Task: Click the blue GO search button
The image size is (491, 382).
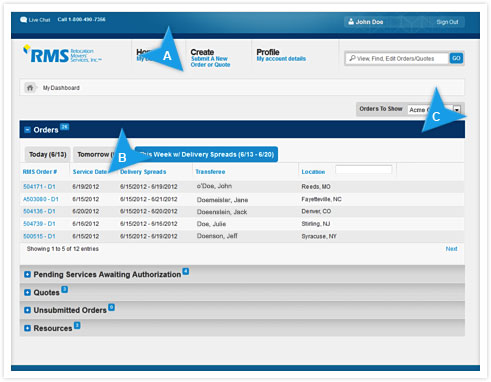Action: (x=456, y=58)
